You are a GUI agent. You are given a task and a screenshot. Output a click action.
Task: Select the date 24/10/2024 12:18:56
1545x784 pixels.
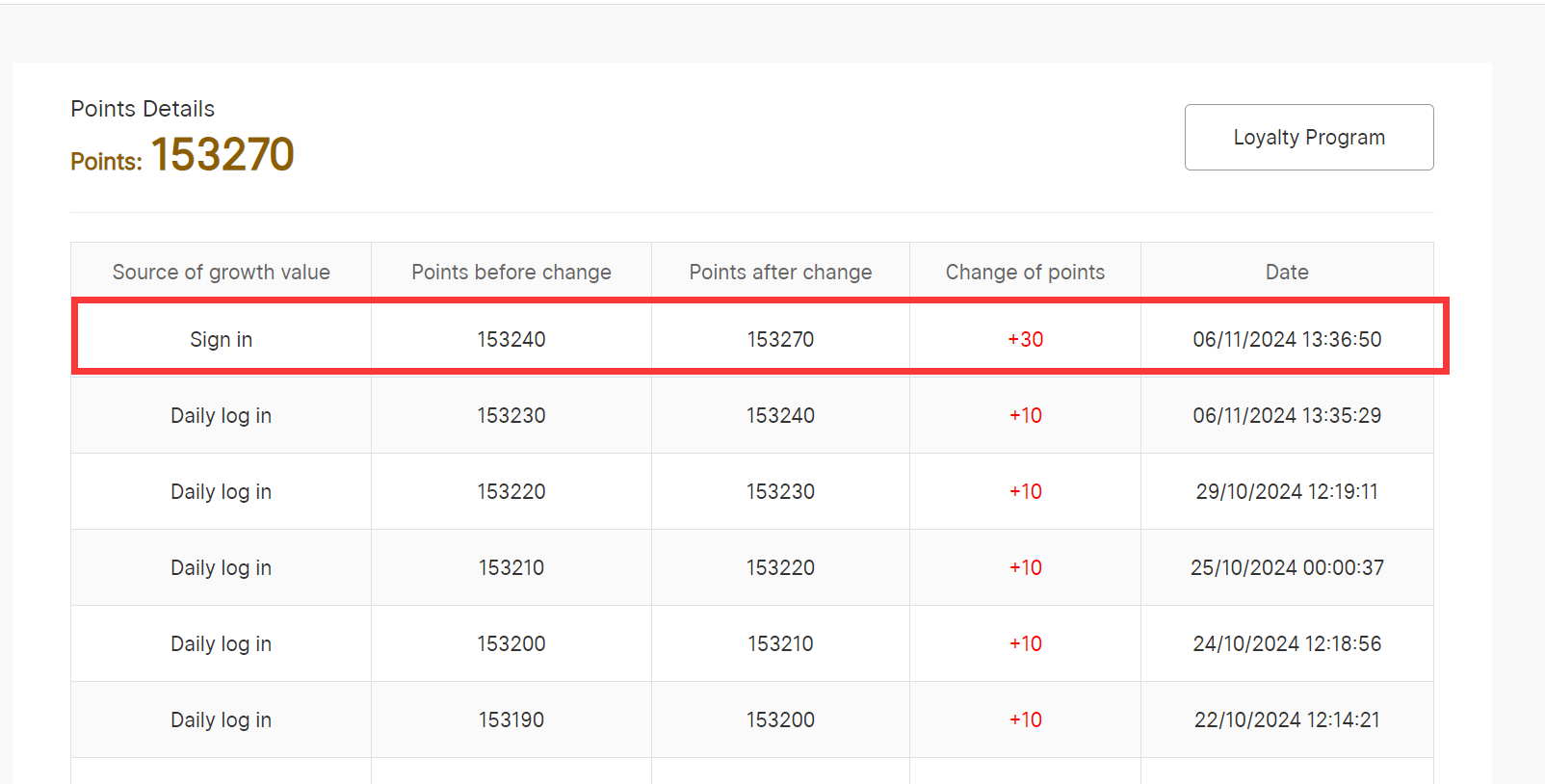(1286, 643)
